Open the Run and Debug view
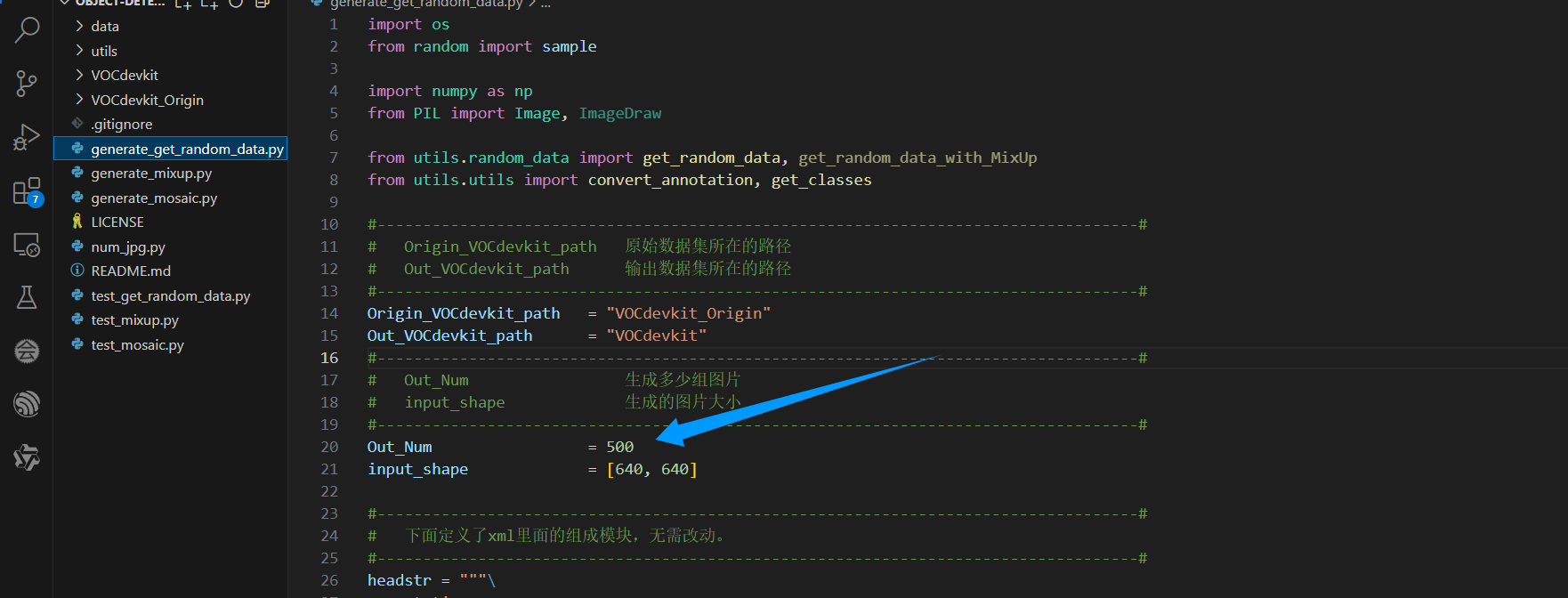 pos(27,137)
